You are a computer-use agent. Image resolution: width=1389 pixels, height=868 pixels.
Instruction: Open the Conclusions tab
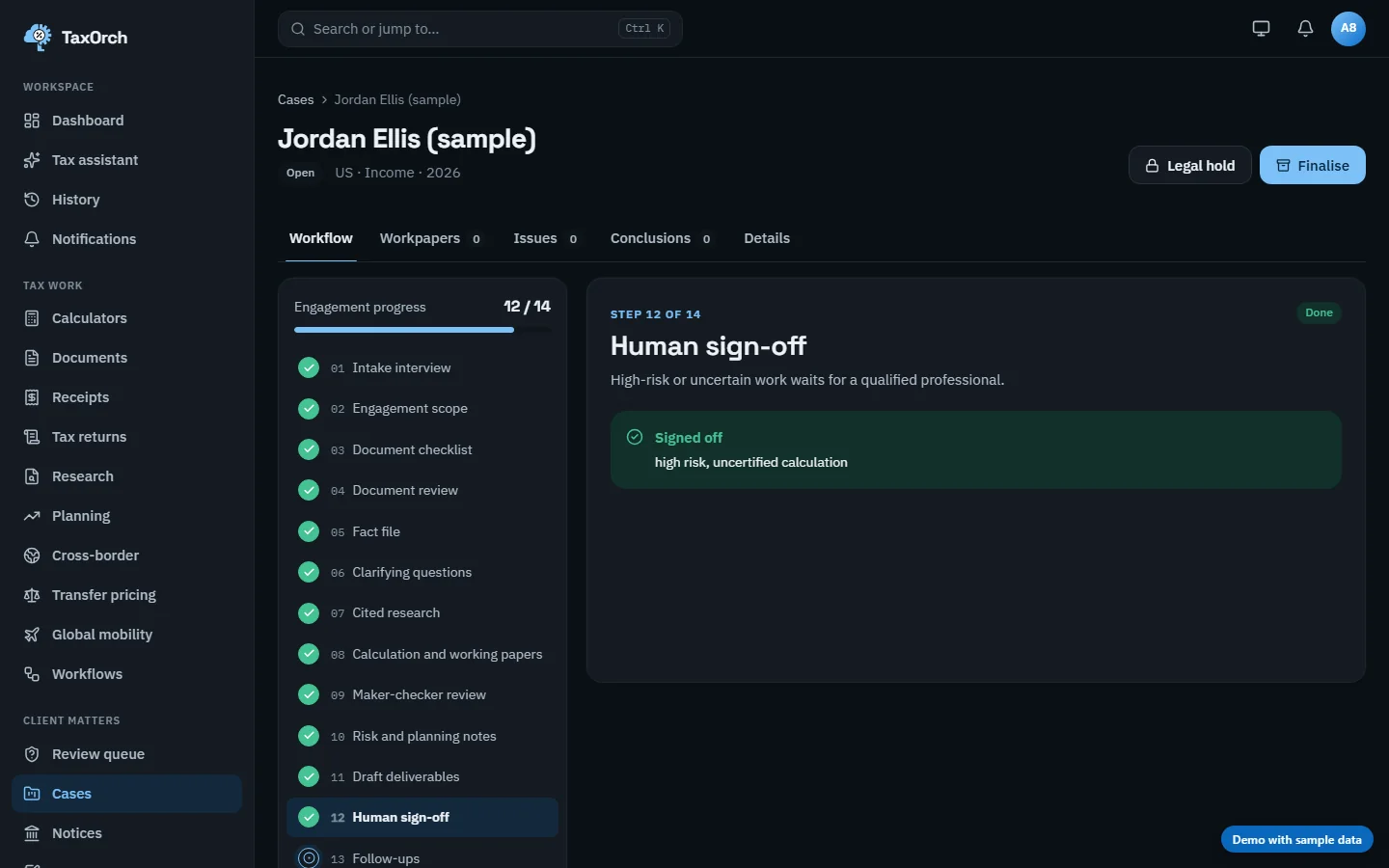click(x=662, y=238)
